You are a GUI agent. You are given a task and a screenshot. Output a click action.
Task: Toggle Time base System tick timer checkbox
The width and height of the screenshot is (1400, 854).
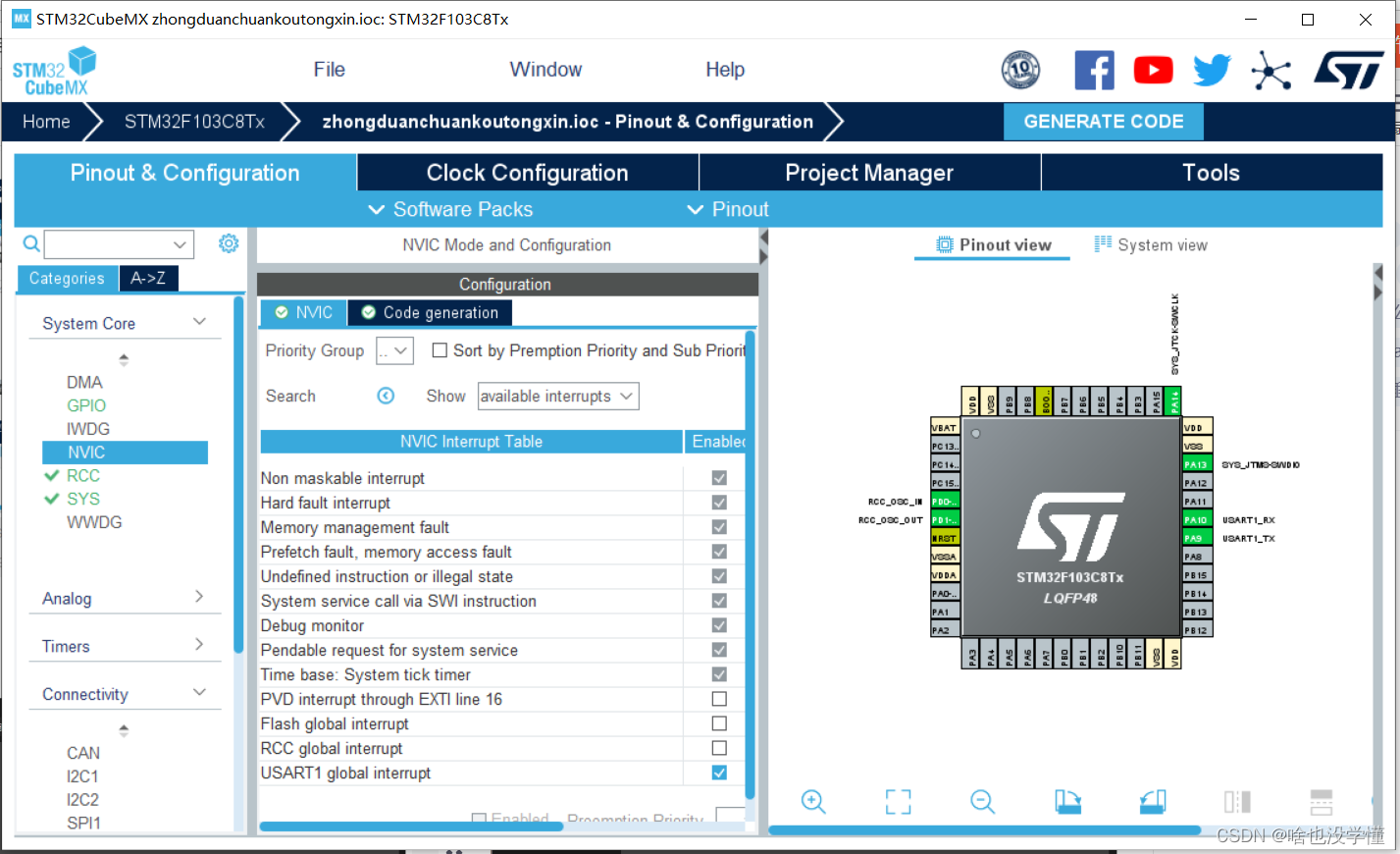point(719,674)
